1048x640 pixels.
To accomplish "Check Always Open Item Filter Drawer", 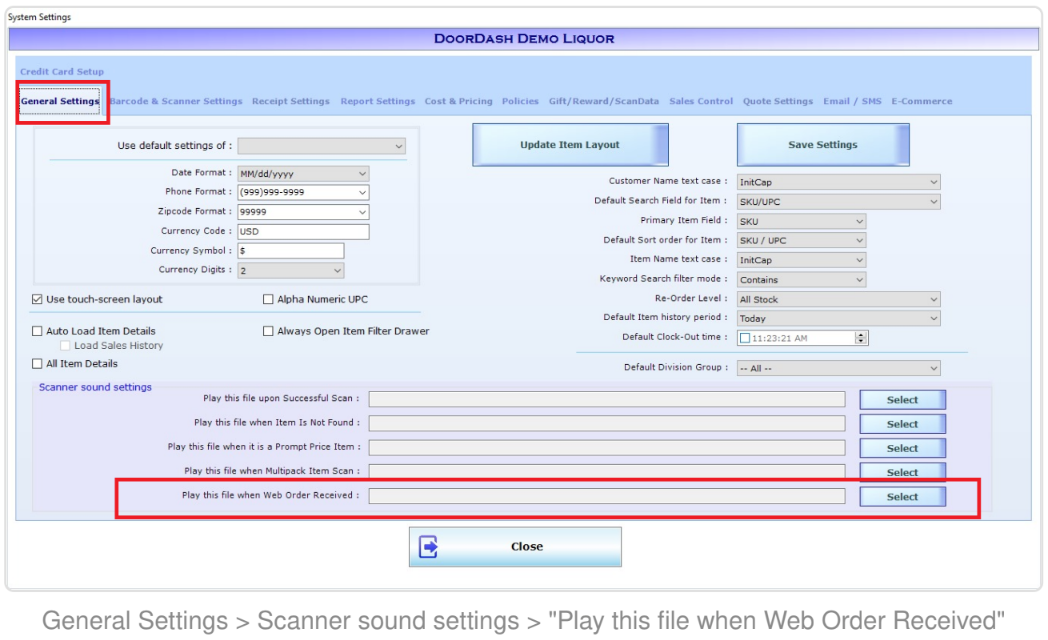I will point(268,331).
